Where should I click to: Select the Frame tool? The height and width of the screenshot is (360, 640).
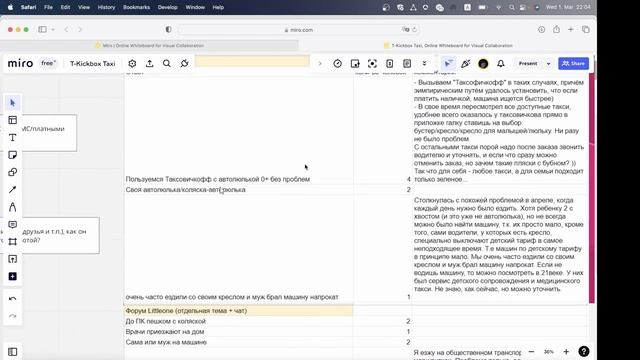[13, 242]
